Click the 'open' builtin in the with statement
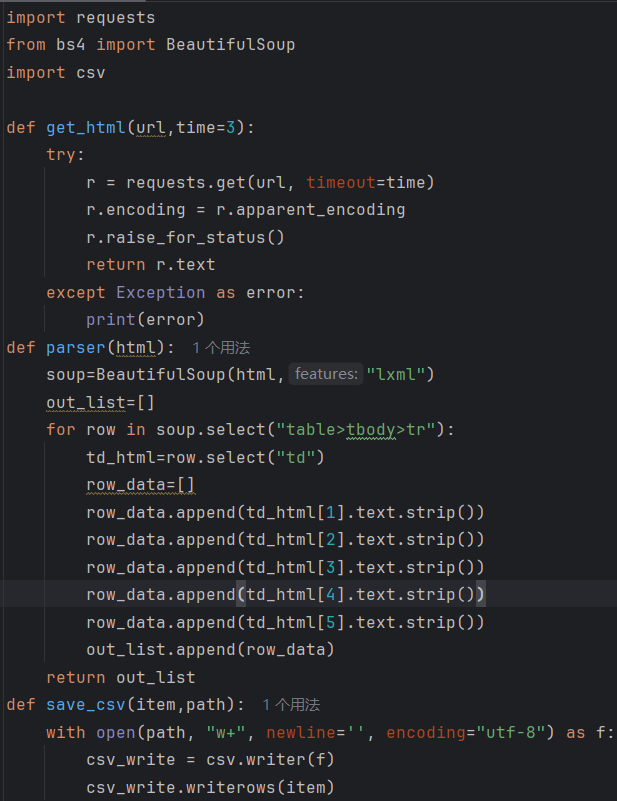Image resolution: width=617 pixels, height=801 pixels. pyautogui.click(x=115, y=733)
